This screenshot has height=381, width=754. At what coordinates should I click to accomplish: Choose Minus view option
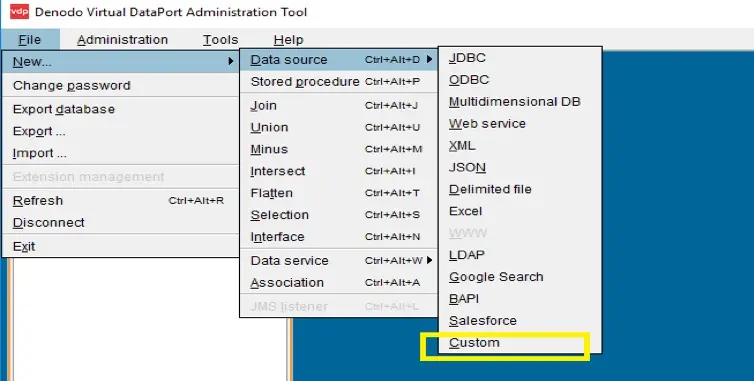(339, 149)
